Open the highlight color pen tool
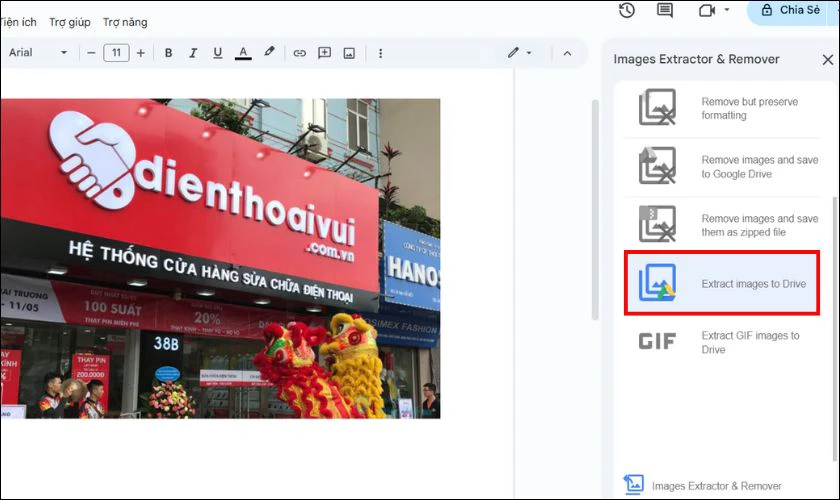 tap(269, 52)
